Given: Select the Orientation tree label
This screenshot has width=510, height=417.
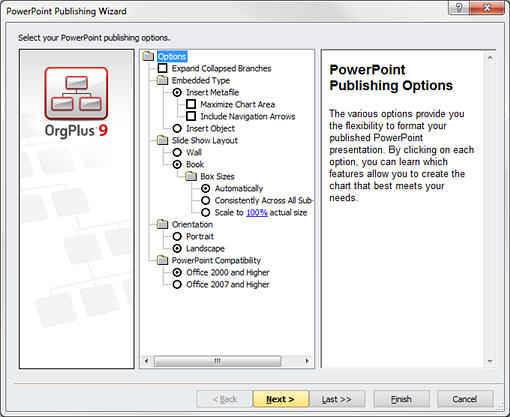Looking at the screenshot, I should tap(192, 224).
